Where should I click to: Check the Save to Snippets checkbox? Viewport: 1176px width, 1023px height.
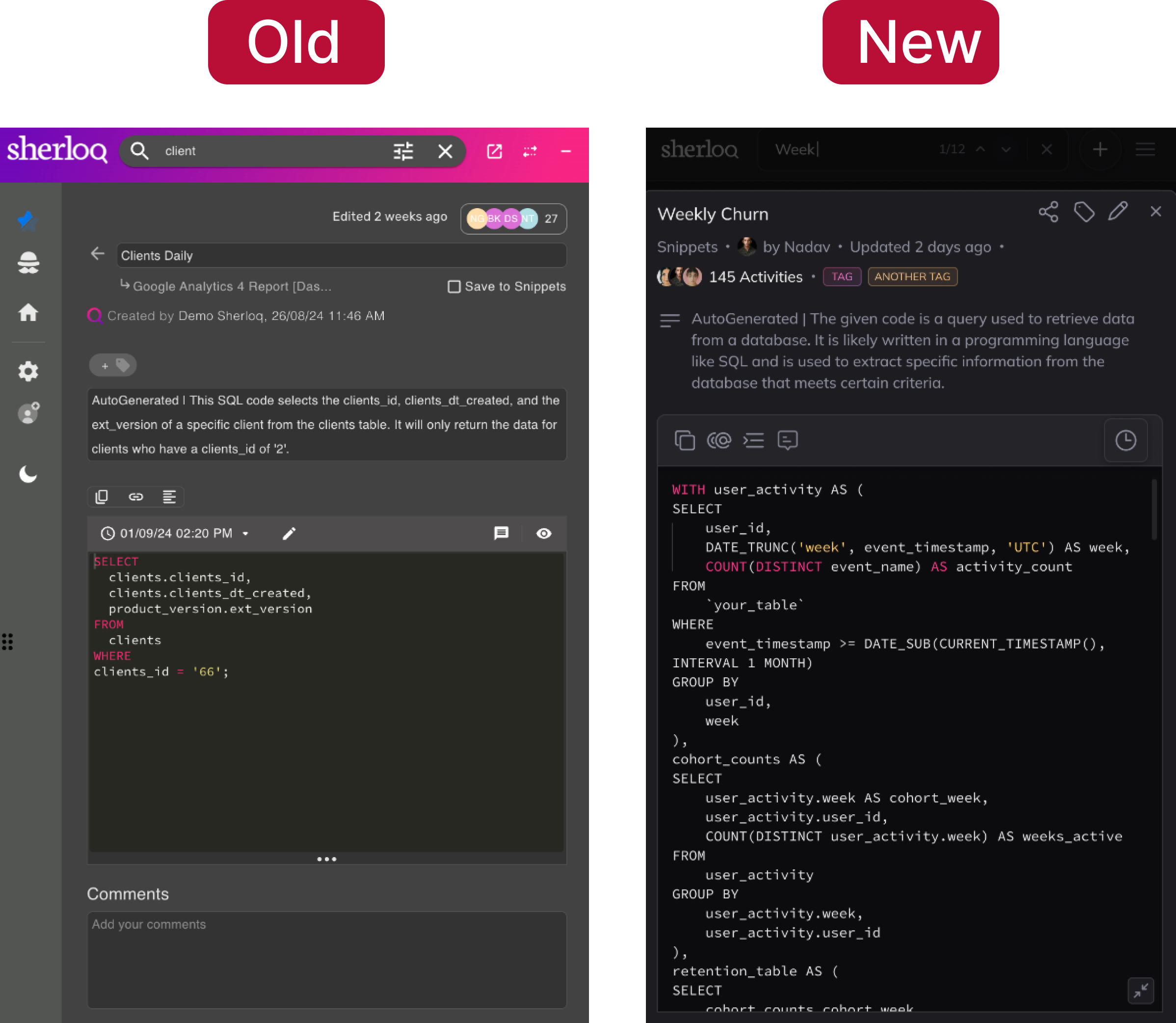pos(454,287)
